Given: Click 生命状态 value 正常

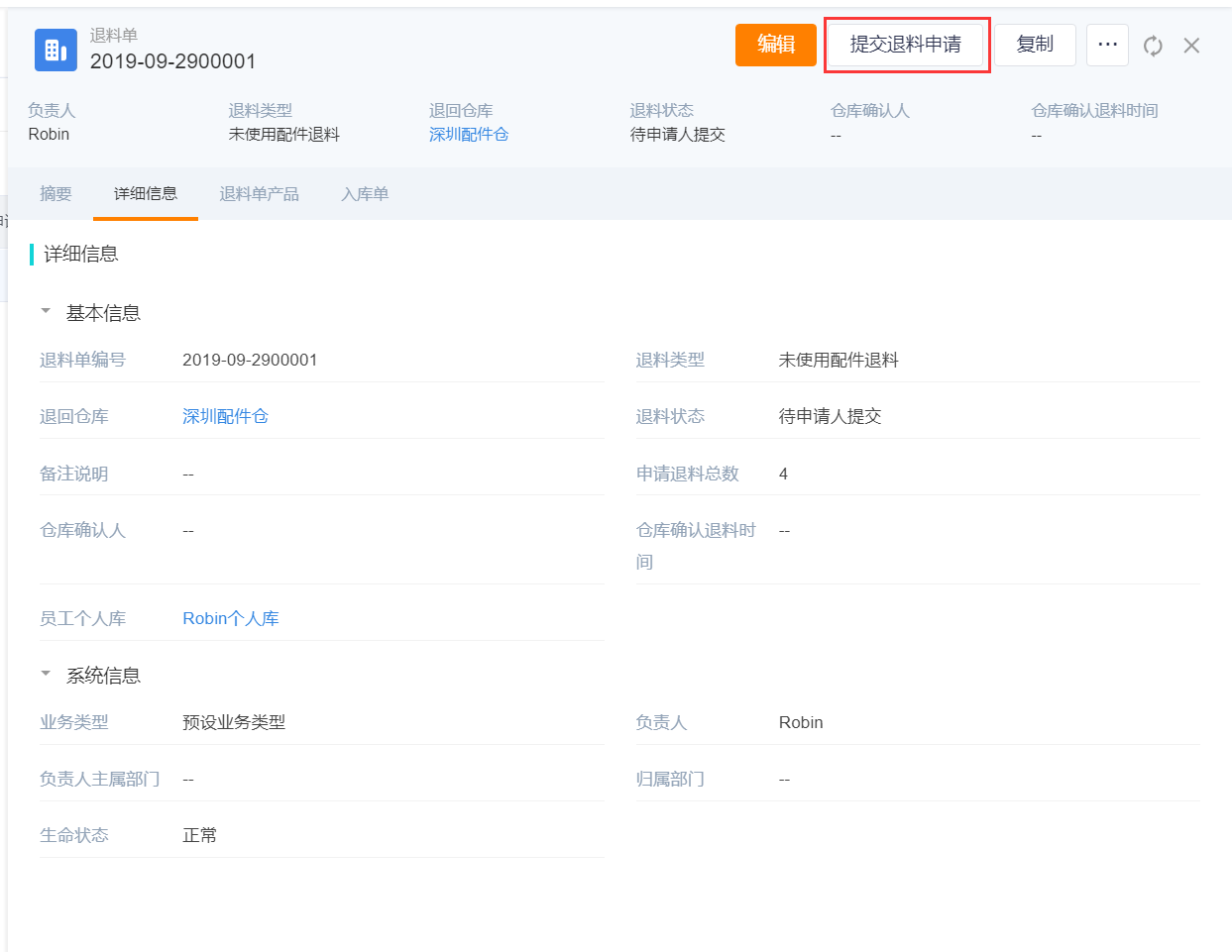Looking at the screenshot, I should pyautogui.click(x=199, y=836).
